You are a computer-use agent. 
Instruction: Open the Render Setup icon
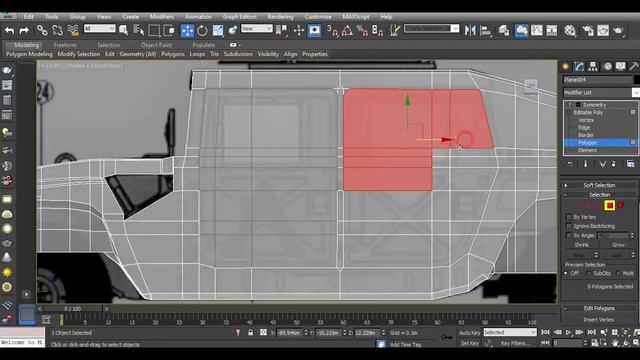click(588, 30)
